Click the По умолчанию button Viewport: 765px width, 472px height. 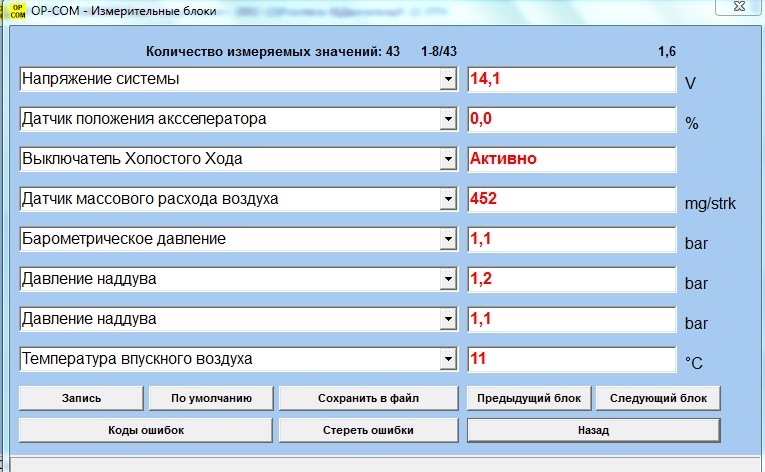tap(211, 398)
